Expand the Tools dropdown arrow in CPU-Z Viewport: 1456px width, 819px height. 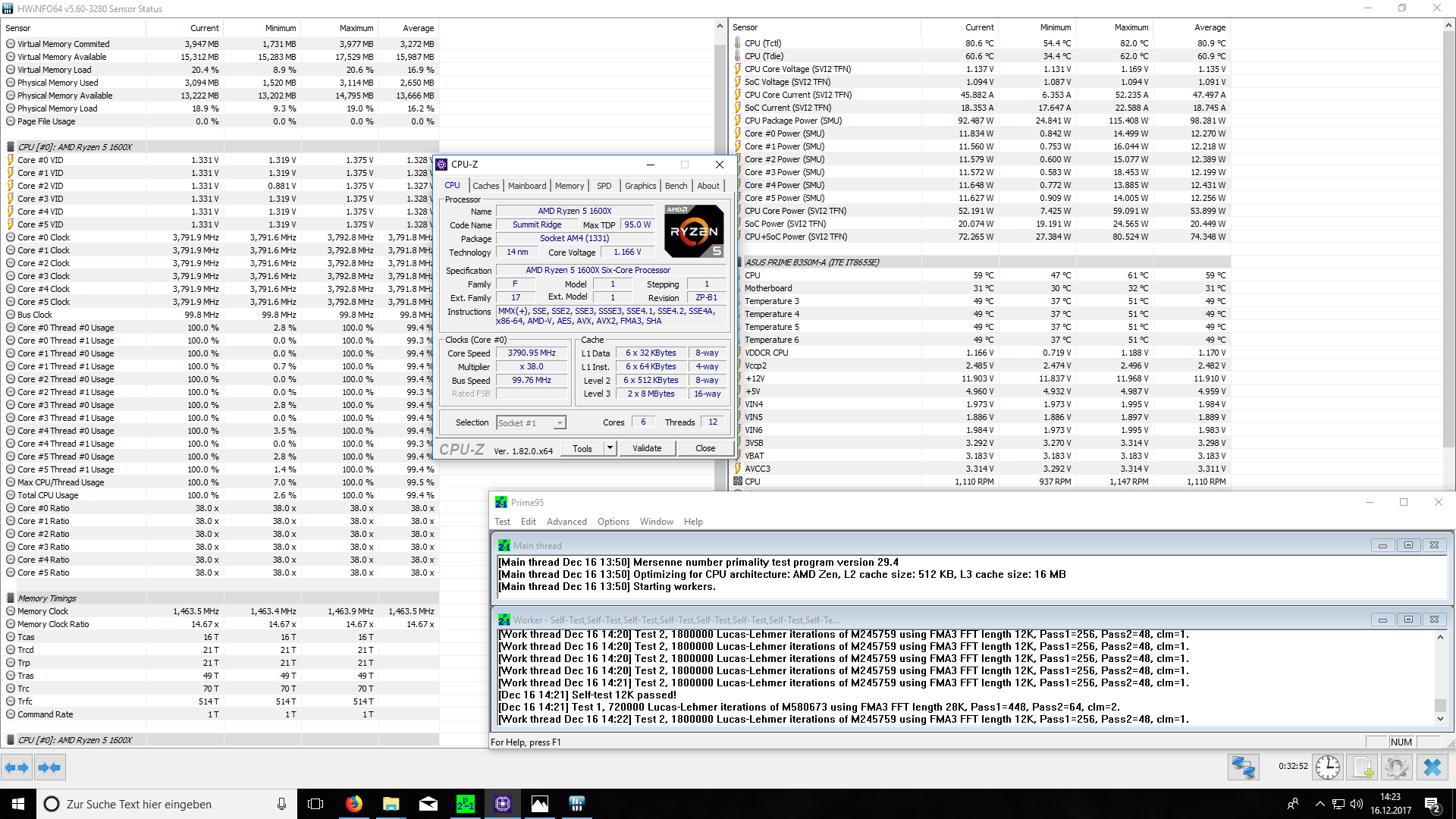pos(609,448)
